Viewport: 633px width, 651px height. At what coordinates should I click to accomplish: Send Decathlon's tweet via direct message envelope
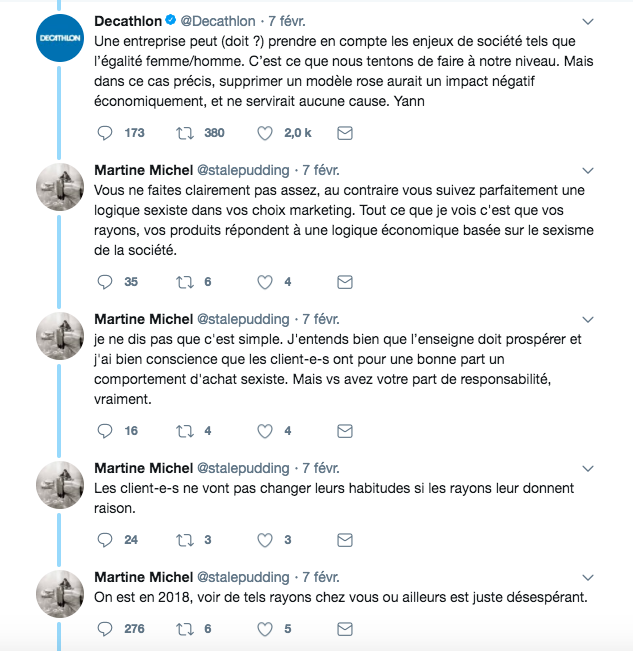[345, 133]
